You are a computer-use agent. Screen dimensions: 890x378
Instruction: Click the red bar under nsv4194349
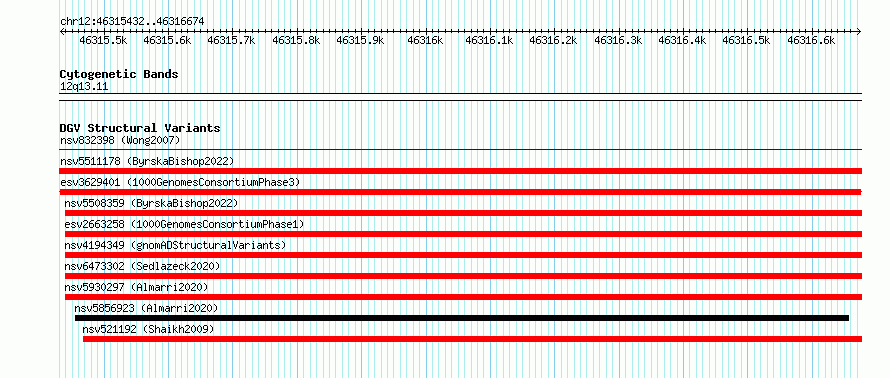click(463, 255)
